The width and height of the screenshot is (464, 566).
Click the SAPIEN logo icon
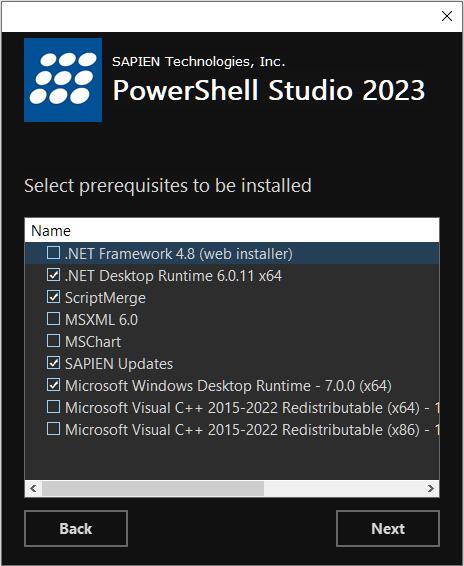pyautogui.click(x=63, y=80)
